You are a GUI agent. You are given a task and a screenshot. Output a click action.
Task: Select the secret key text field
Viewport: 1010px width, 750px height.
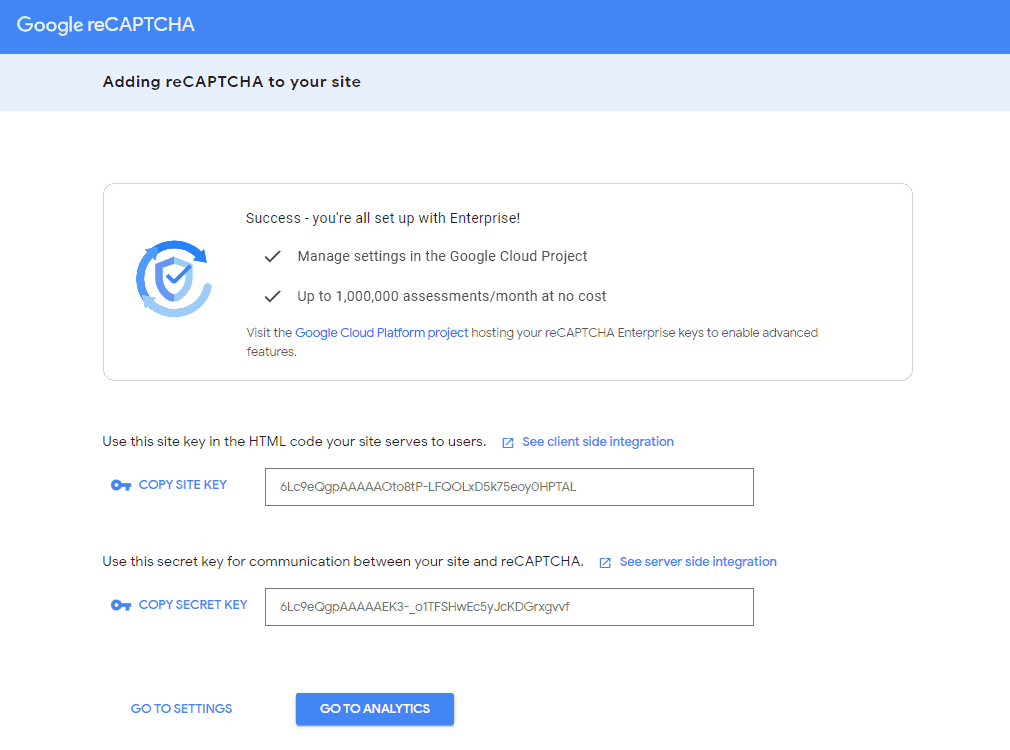[x=508, y=607]
